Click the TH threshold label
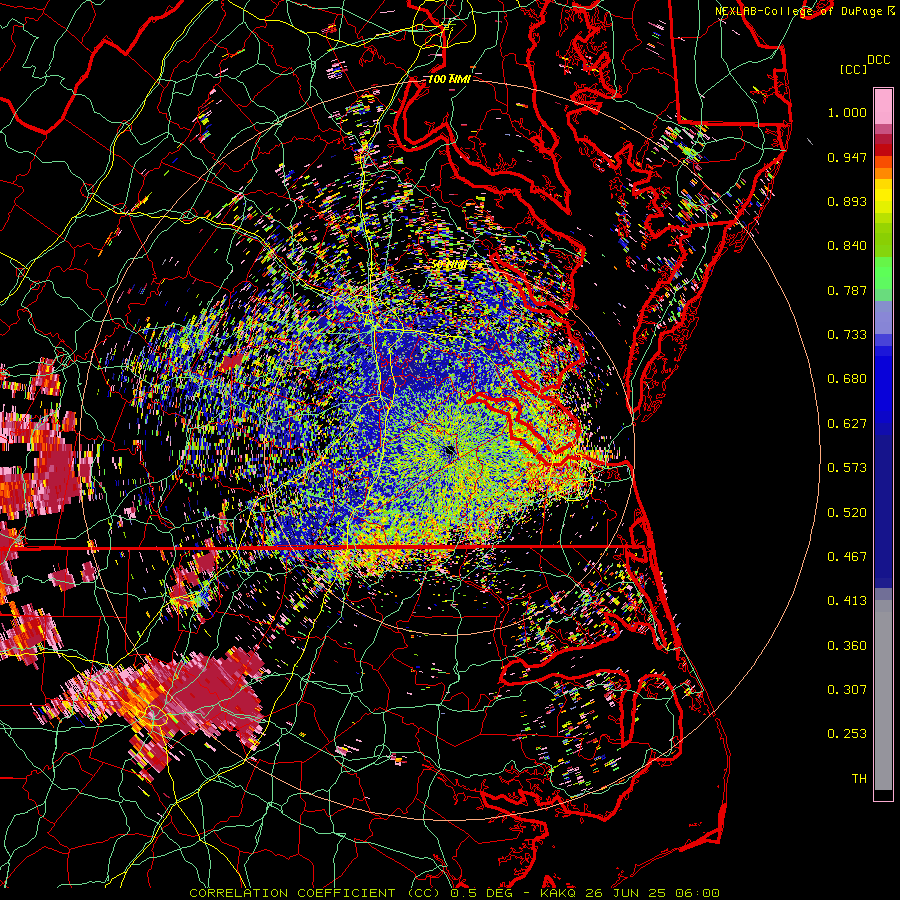 [x=859, y=779]
